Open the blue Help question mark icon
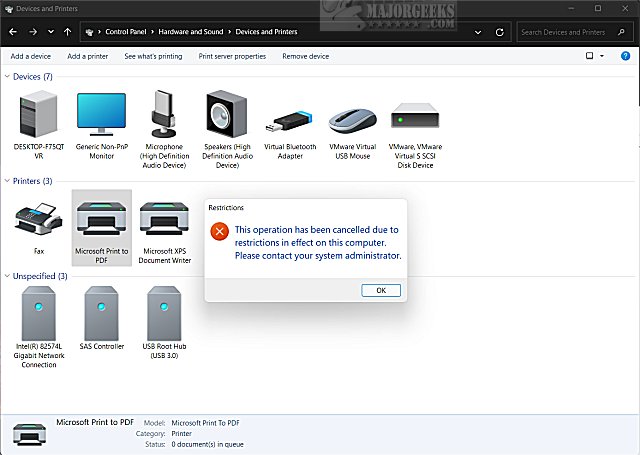Viewport: 640px width, 455px height. 625,56
